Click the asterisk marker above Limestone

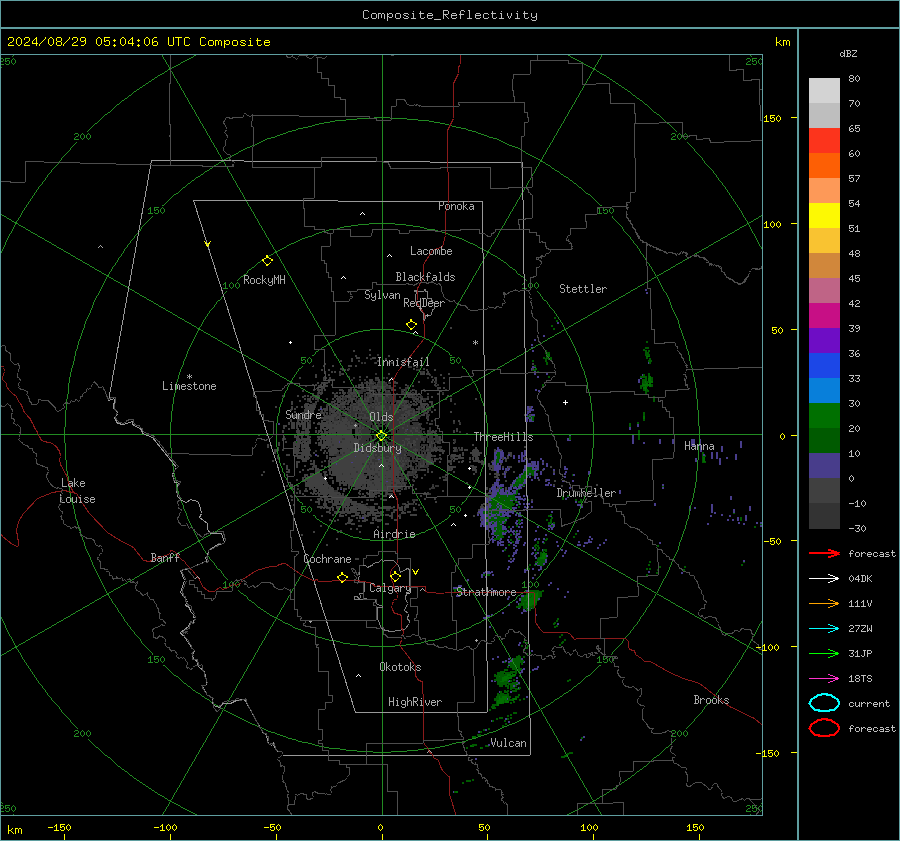(x=189, y=377)
